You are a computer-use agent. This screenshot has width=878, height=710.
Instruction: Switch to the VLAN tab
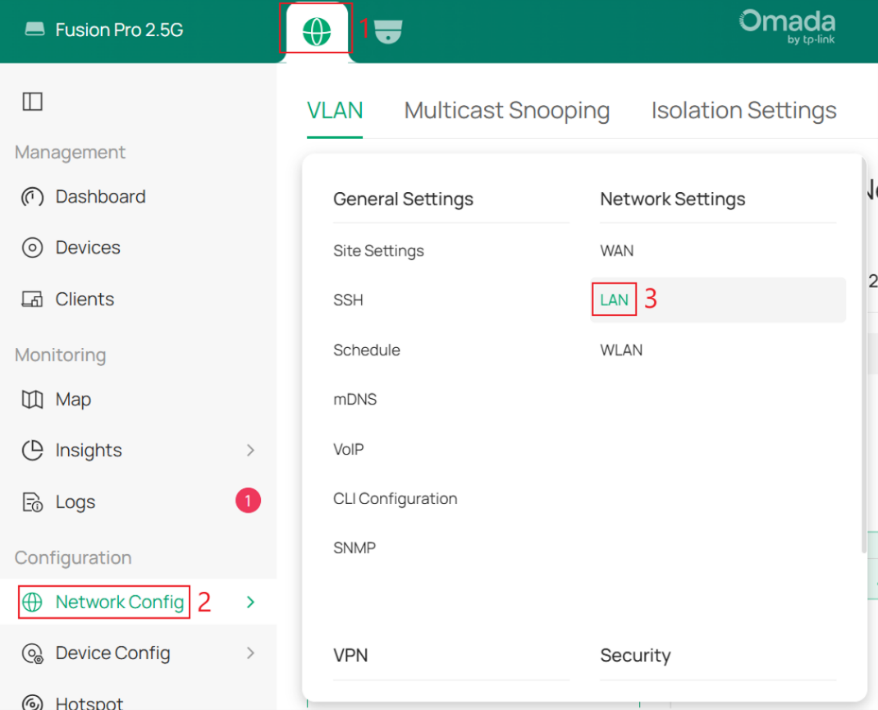335,110
